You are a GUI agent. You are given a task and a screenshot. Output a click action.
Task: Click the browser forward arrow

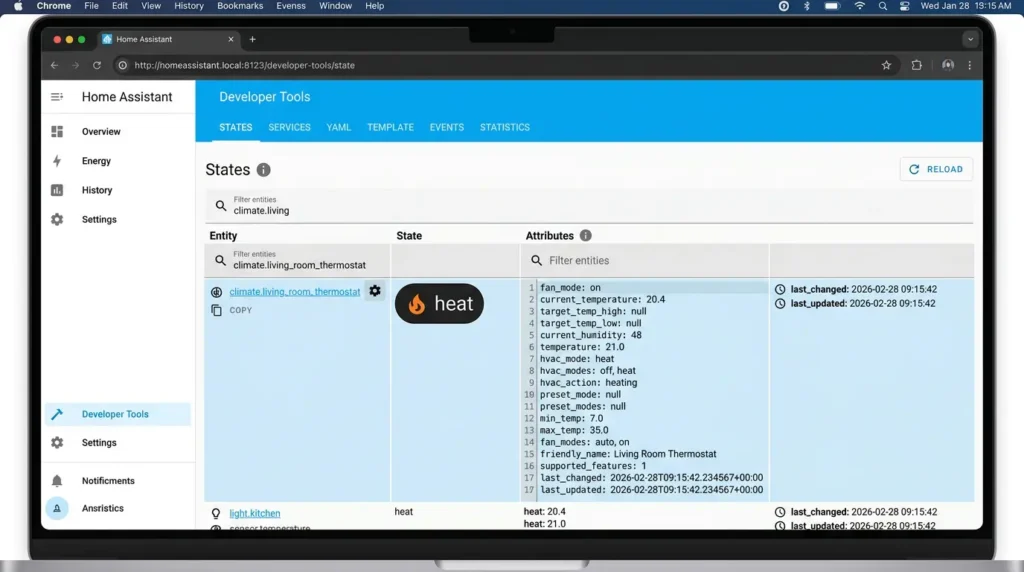pos(76,65)
